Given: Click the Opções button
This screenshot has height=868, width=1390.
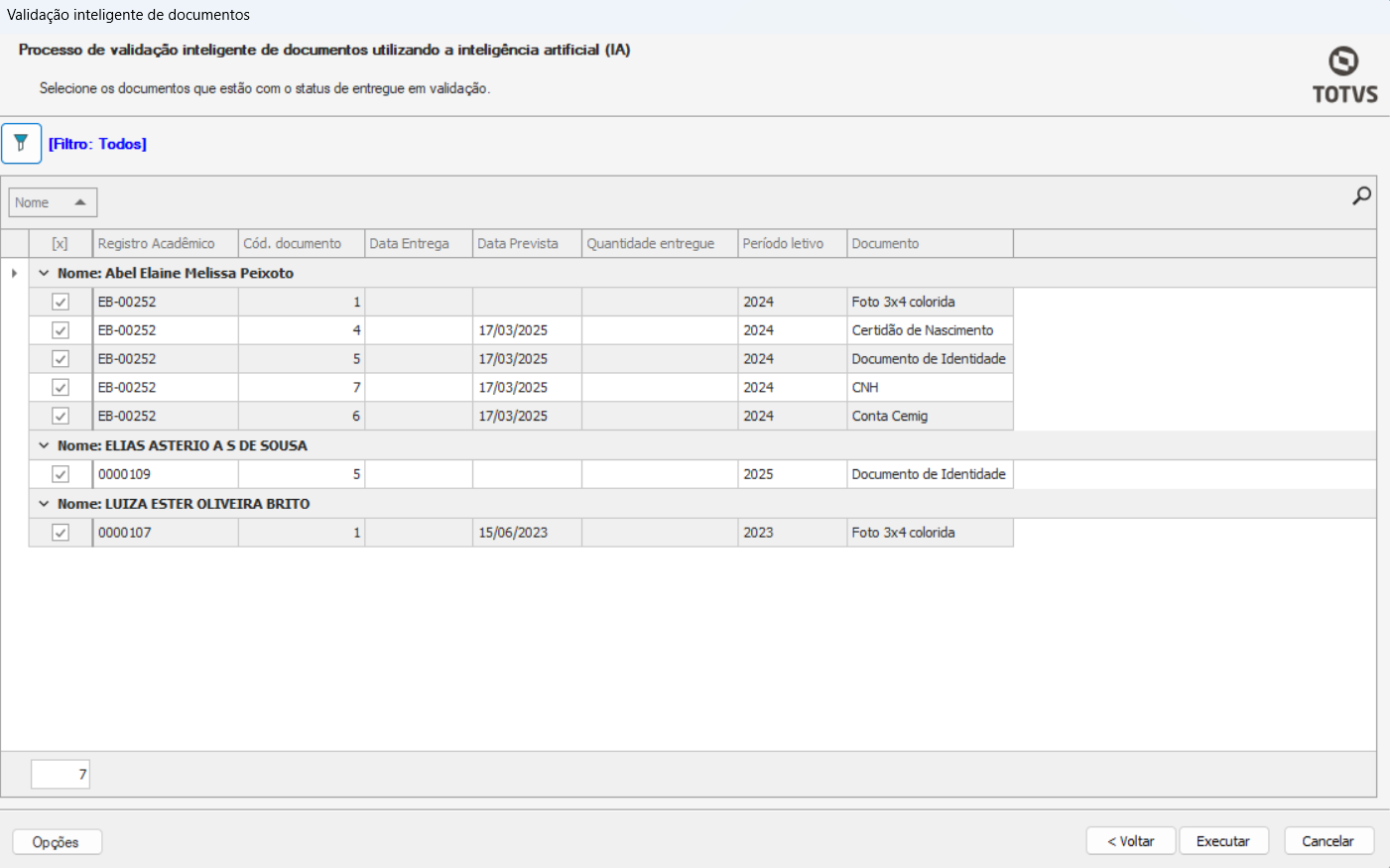Looking at the screenshot, I should click(57, 842).
